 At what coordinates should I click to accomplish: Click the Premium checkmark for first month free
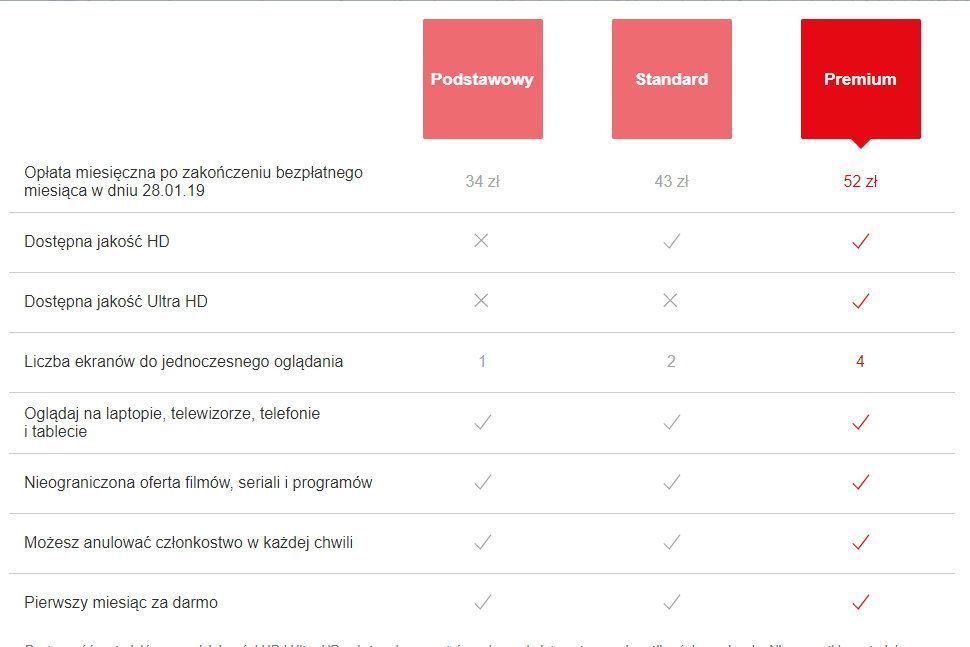pos(860,602)
